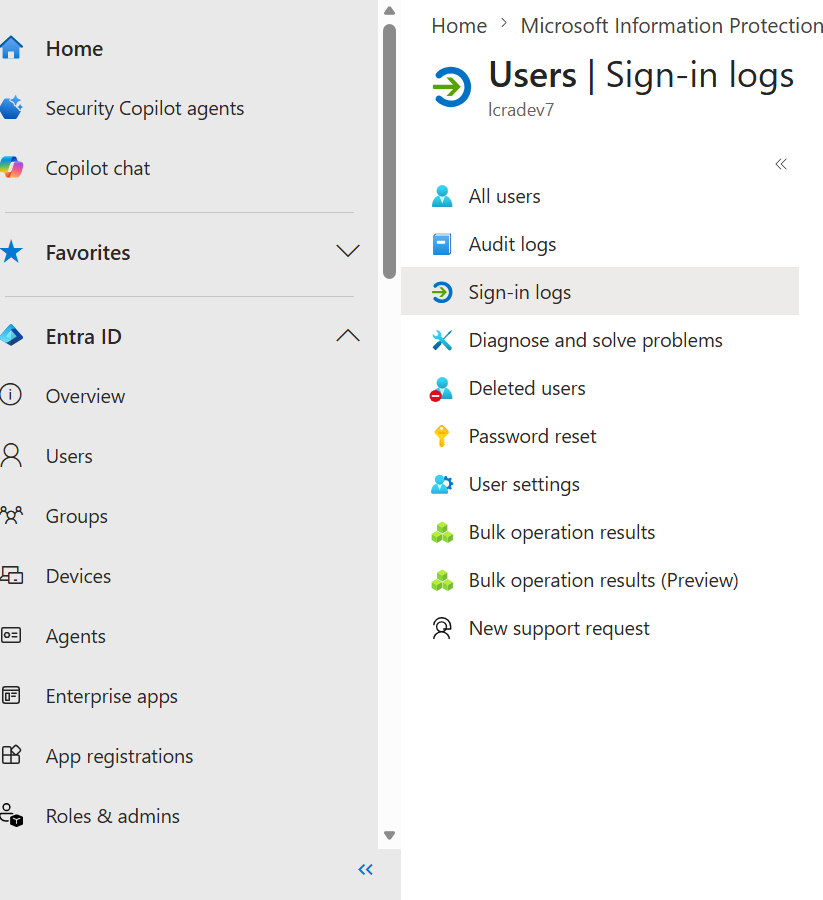
Task: Select User settings text
Action: coord(524,485)
